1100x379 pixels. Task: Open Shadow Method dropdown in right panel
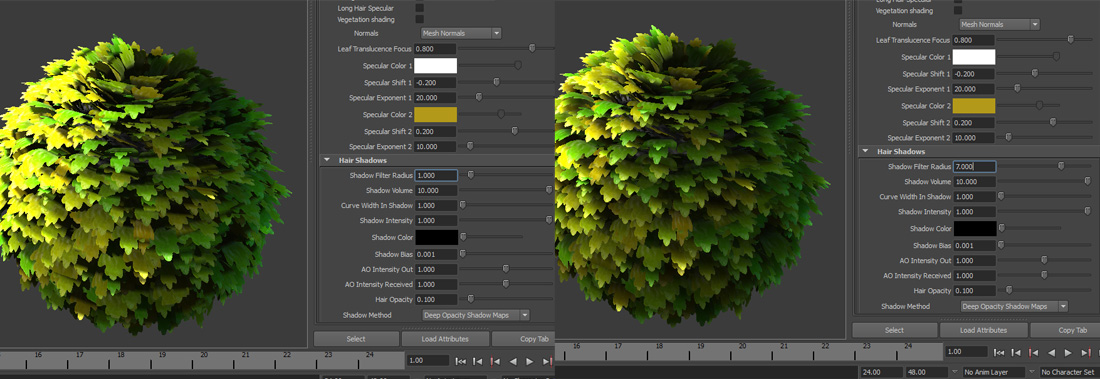point(1013,307)
